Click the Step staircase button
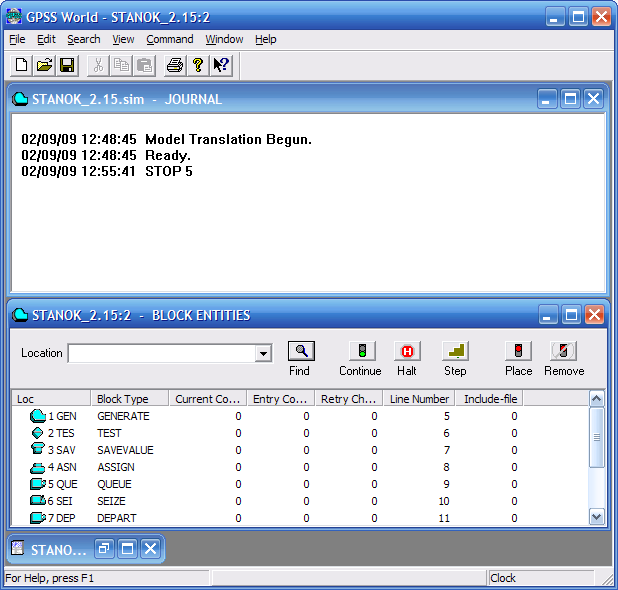Screen dimensions: 618x590 coord(456,351)
